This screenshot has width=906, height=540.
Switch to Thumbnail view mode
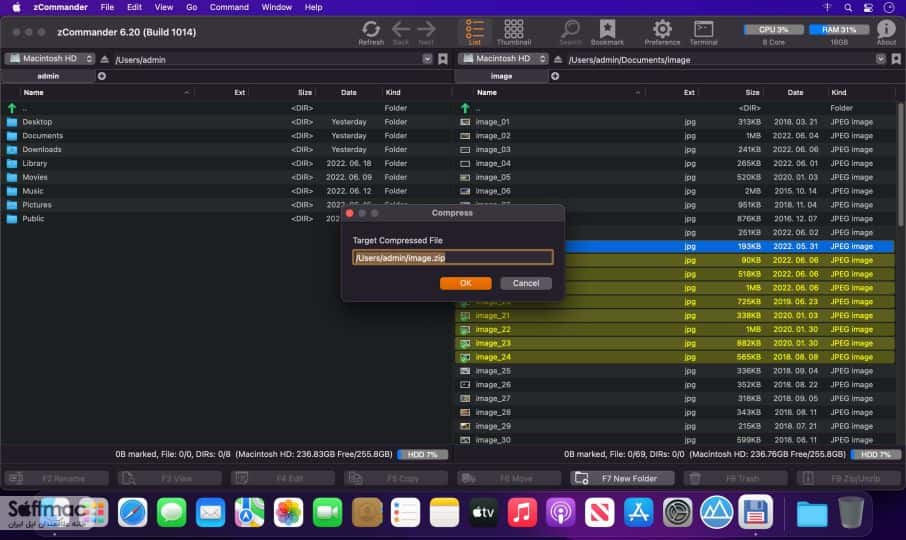pyautogui.click(x=513, y=32)
